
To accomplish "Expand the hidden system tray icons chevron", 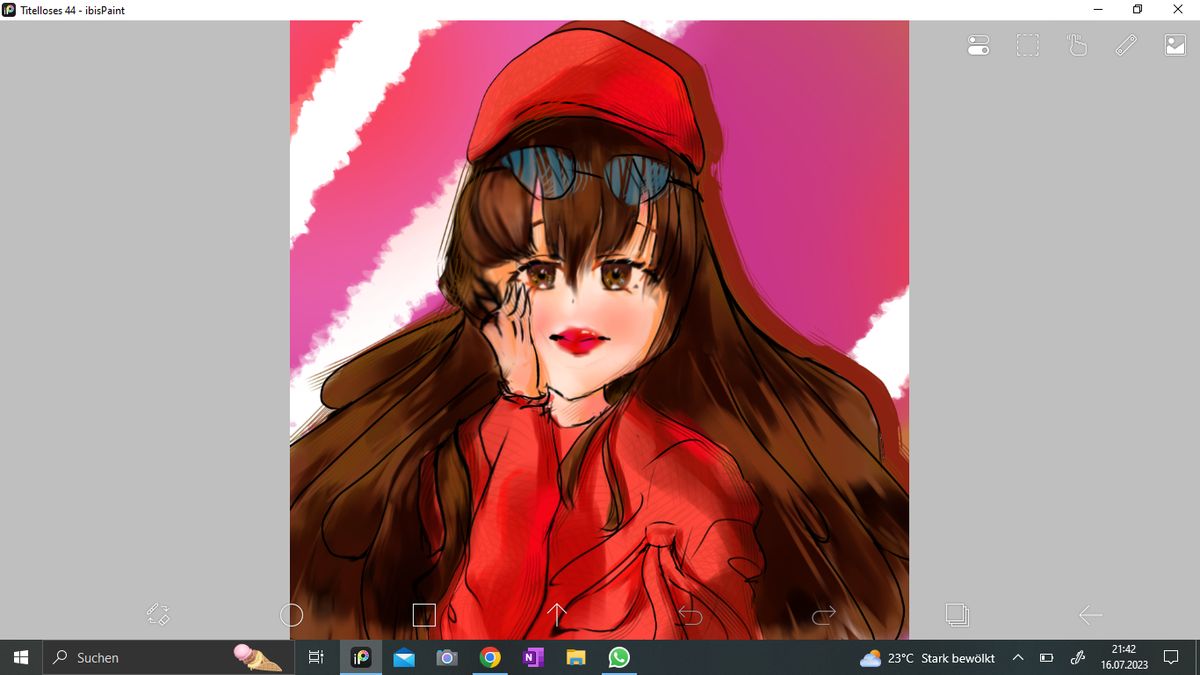I will (1018, 657).
